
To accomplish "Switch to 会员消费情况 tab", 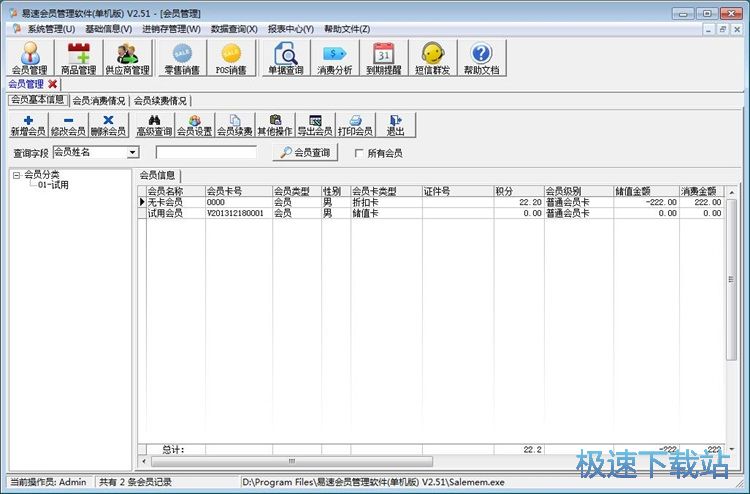I will click(99, 100).
